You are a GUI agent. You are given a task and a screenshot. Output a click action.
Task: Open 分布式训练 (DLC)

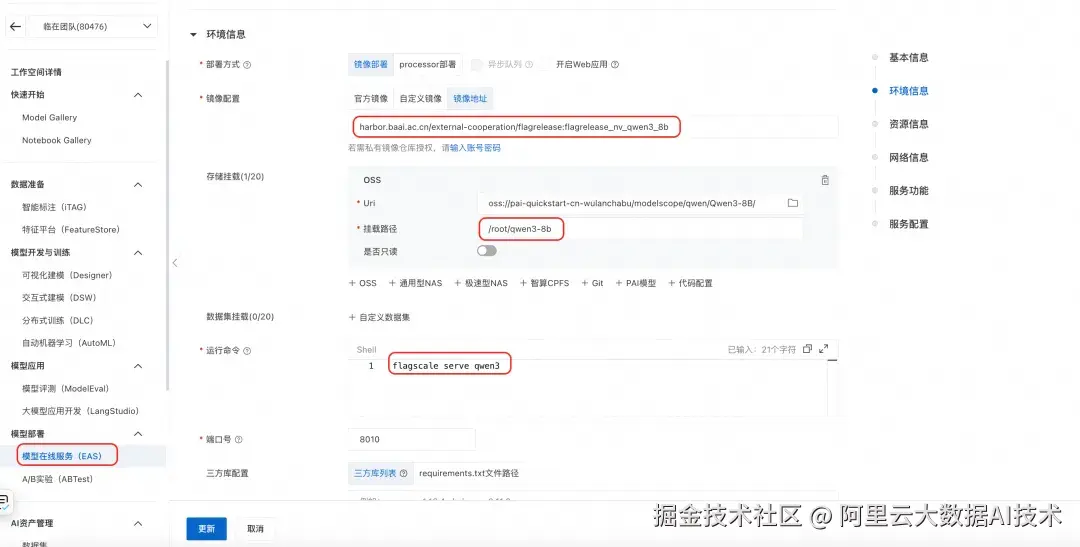tap(58, 321)
